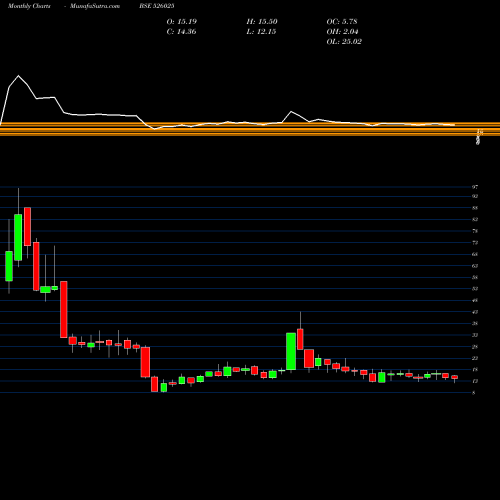Select the high value 'H: 15.50'
500x500 pixels.
pos(262,22)
